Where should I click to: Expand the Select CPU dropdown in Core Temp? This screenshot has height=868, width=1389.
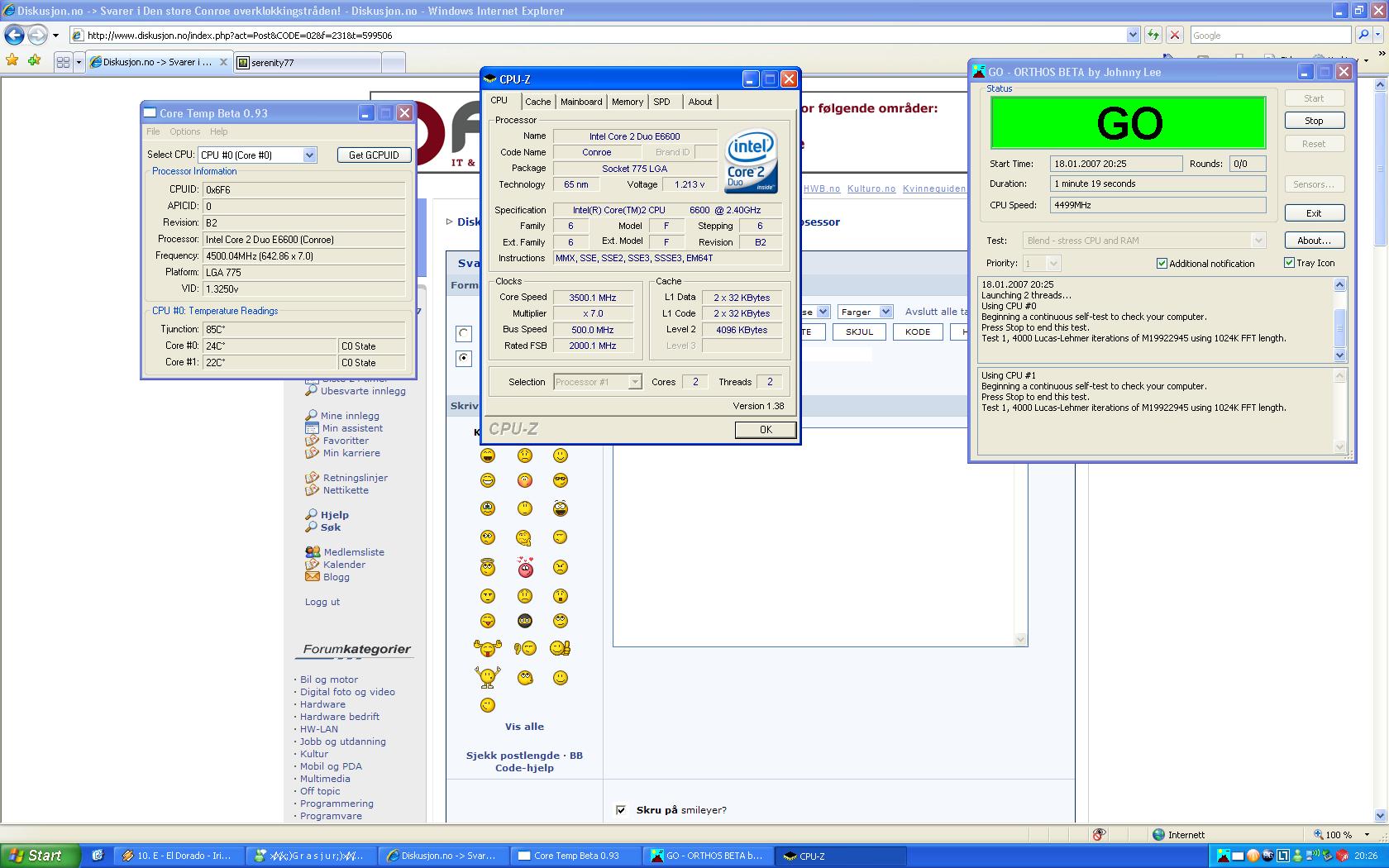[309, 155]
